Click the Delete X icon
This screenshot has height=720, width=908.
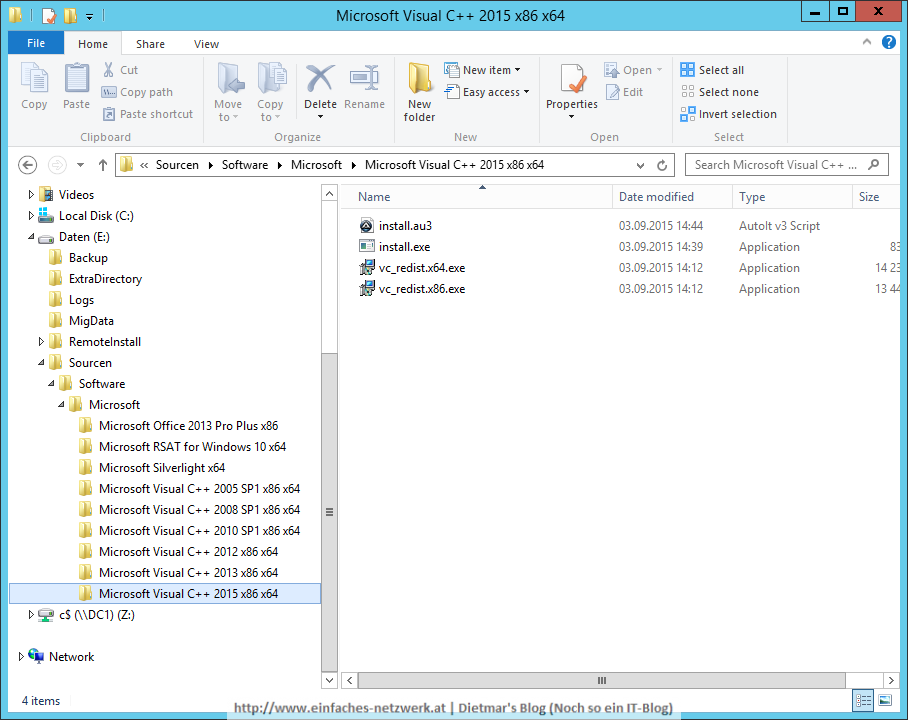(320, 79)
